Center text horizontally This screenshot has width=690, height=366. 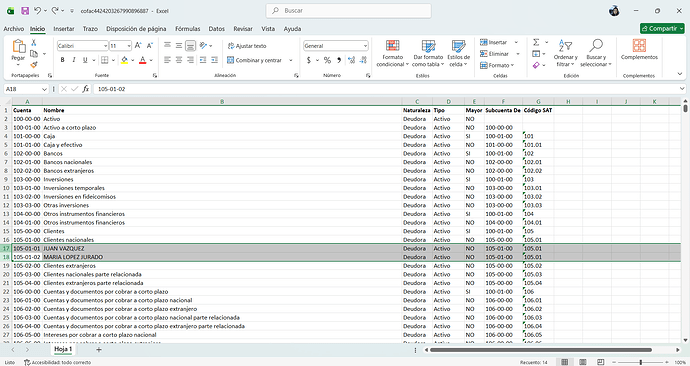click(179, 60)
